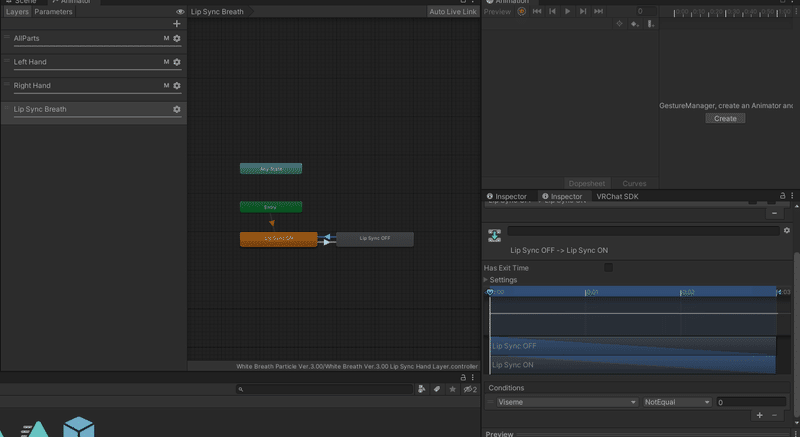Select orange Lip Sync ON state
Screen dimensions: 800x437
[279, 239]
